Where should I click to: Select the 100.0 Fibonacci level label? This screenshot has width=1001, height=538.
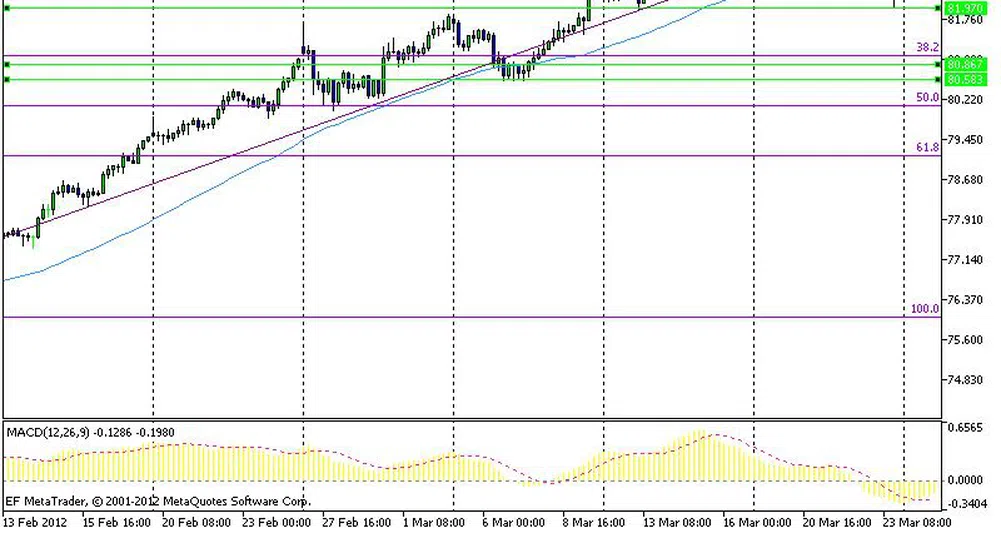925,310
